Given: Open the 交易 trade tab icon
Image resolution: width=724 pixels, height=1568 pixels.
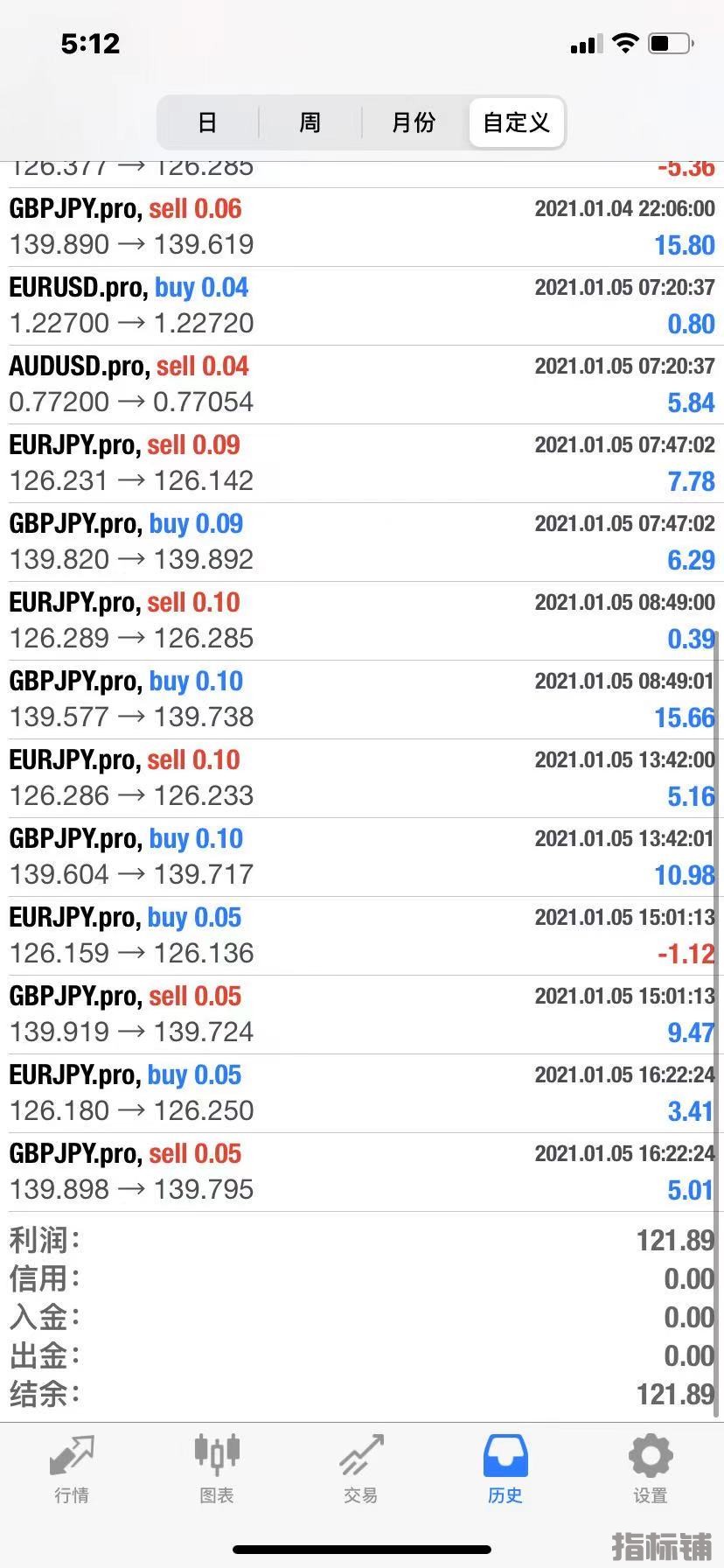Looking at the screenshot, I should pos(361,1456).
